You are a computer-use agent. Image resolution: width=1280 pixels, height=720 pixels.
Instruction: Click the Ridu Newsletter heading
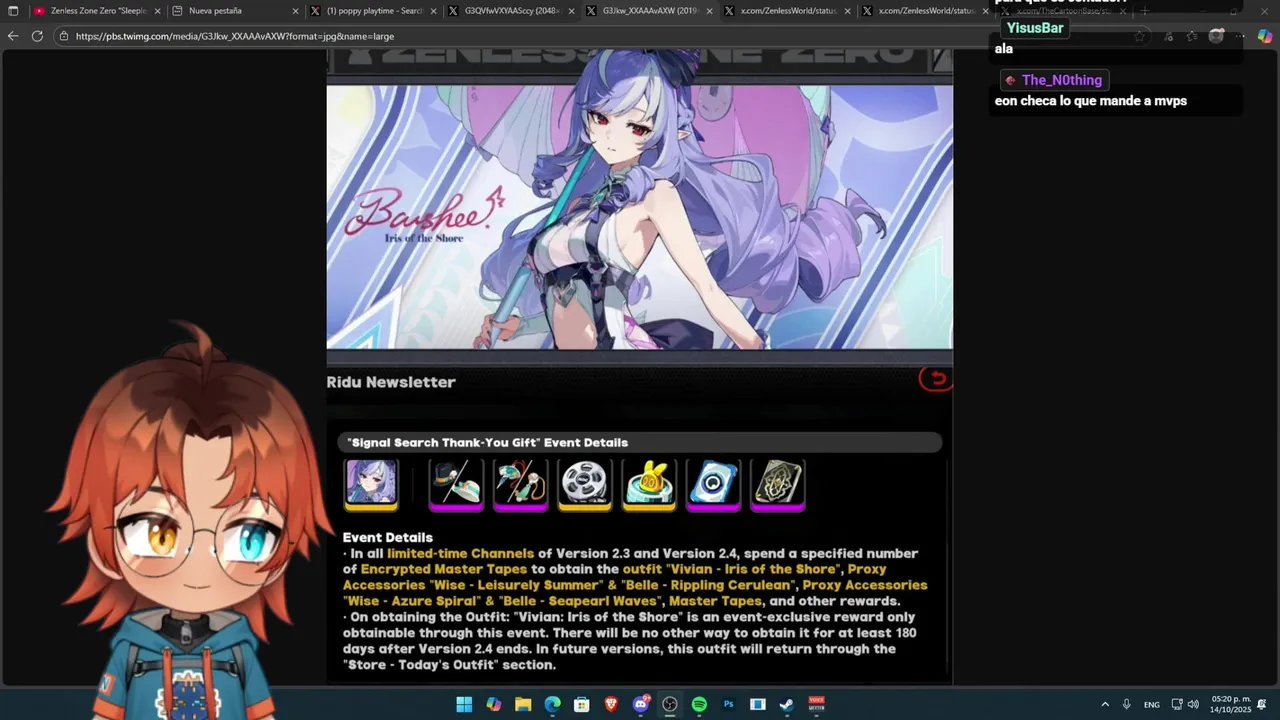[391, 382]
